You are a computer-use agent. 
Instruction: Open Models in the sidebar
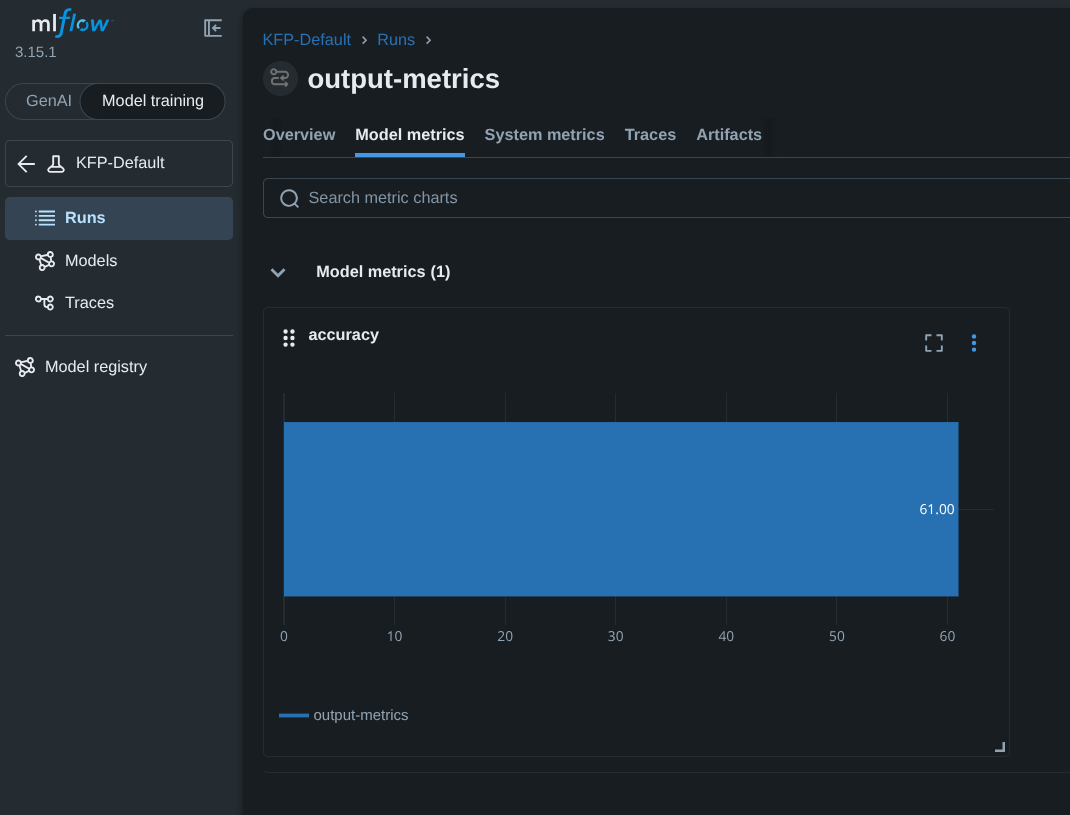tap(119, 261)
